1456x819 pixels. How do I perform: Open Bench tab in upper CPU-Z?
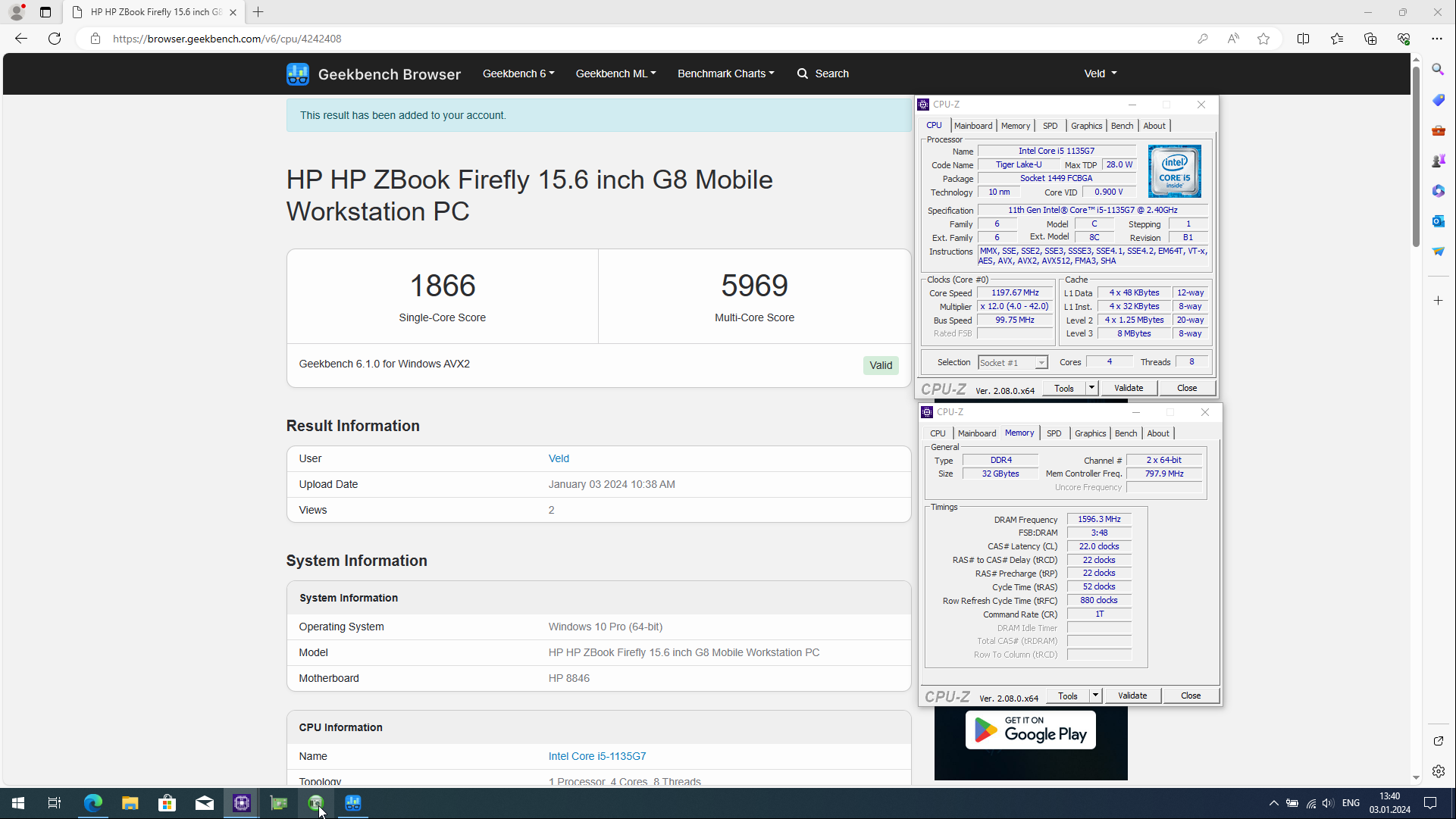1122,126
